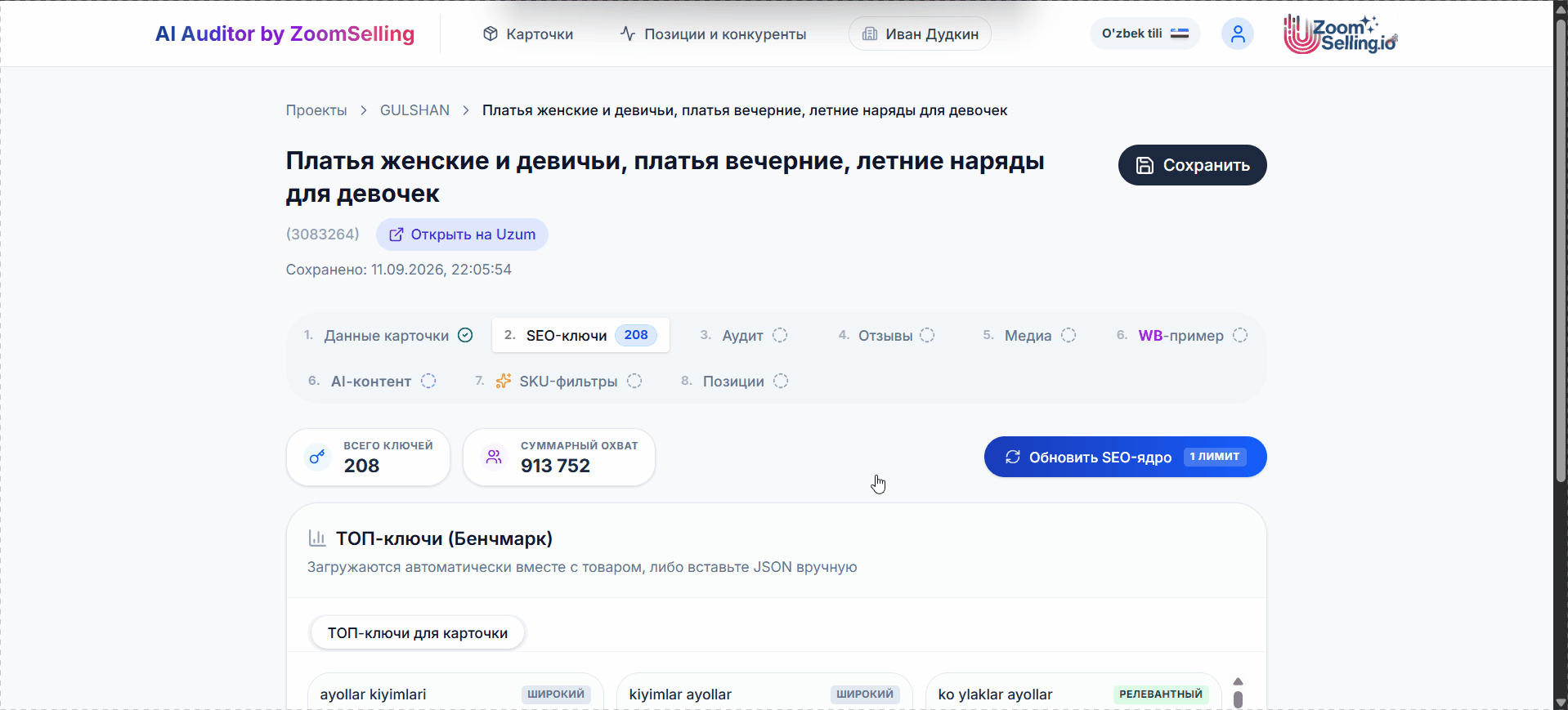Click the keyword list scrollbar up arrow
1568x710 pixels.
point(1238,681)
